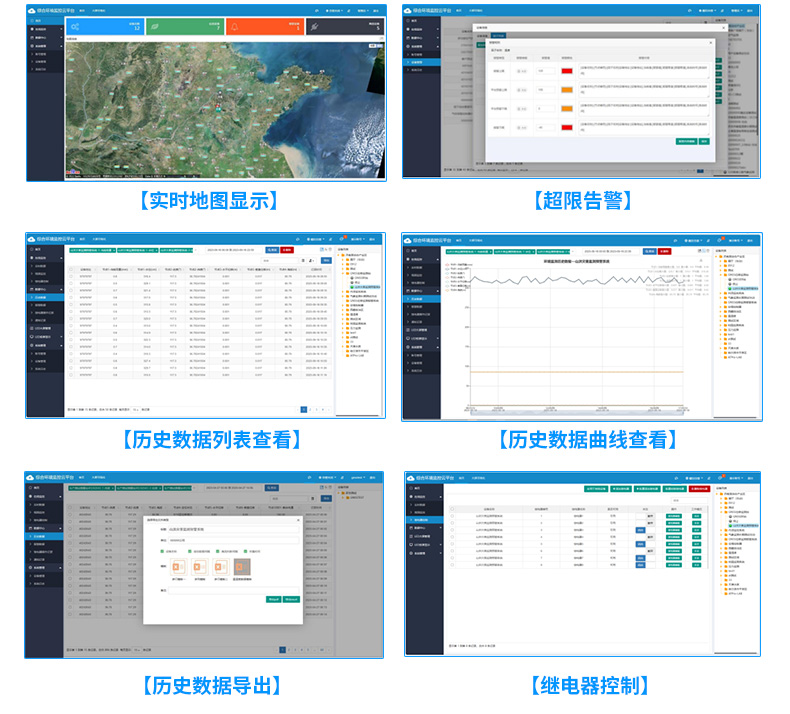Image resolution: width=790 pixels, height=714 pixels.
Task: Click blue device-count card icon on map dashboard
Action: pyautogui.click(x=77, y=27)
